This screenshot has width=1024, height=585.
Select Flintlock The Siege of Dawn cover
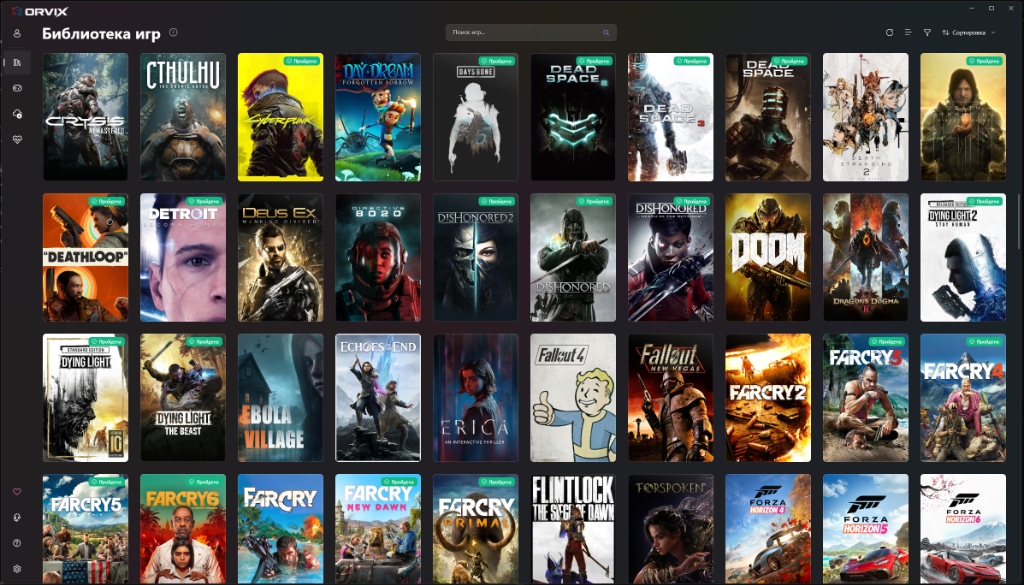(x=573, y=529)
